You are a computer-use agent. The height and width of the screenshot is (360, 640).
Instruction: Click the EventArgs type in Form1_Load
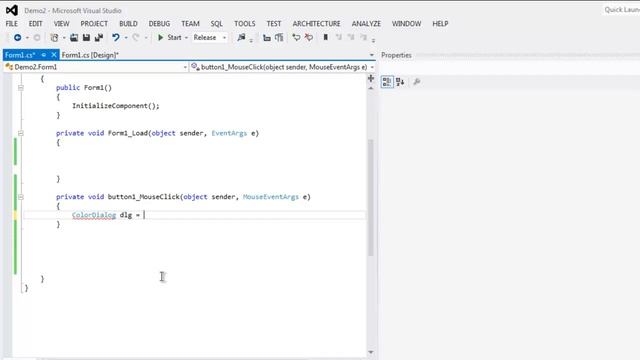pos(229,133)
